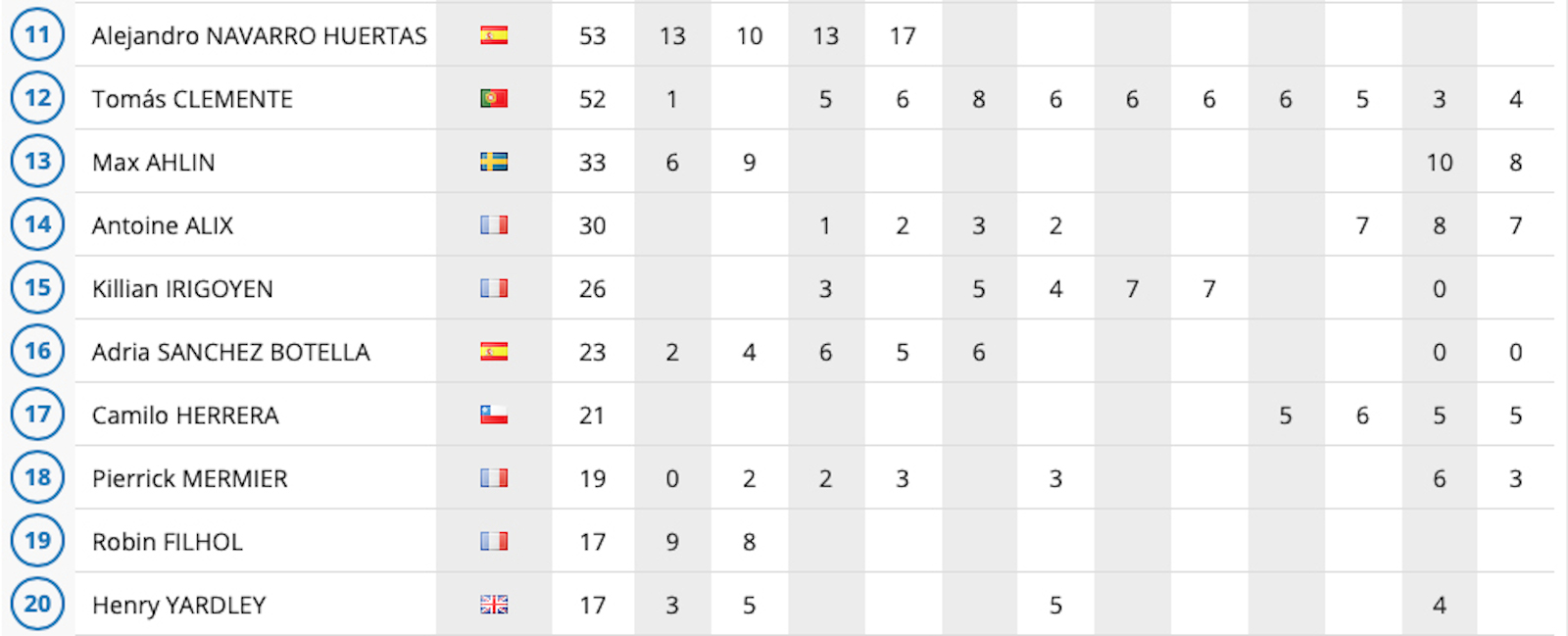Click Max Ahlin's total points 33
The image size is (1568, 636).
592,163
